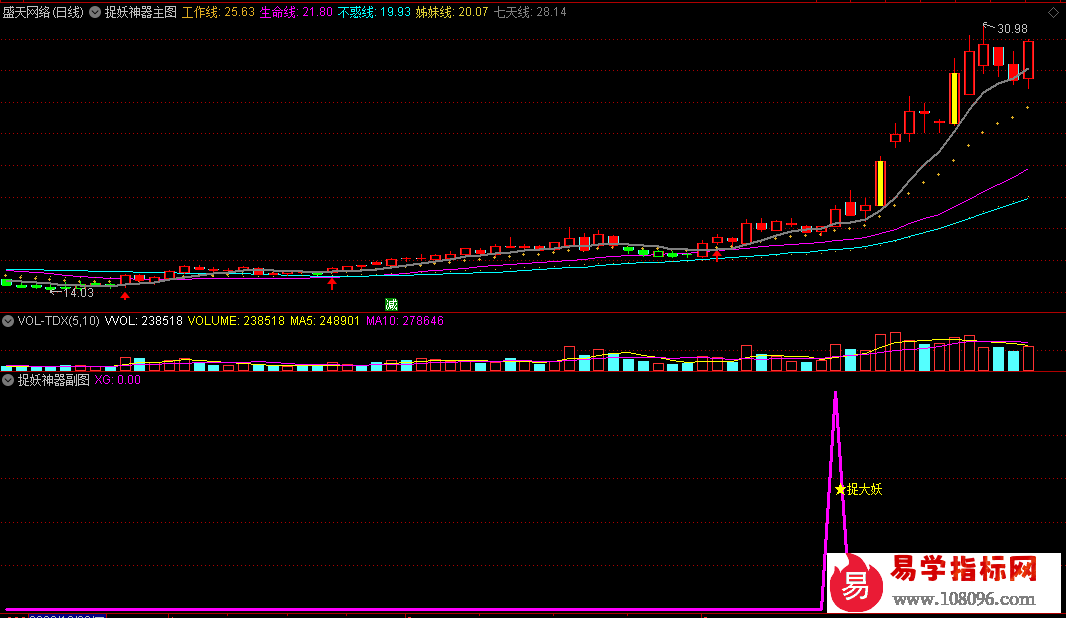
Task: Click the green 减 signal marker
Action: 391,303
